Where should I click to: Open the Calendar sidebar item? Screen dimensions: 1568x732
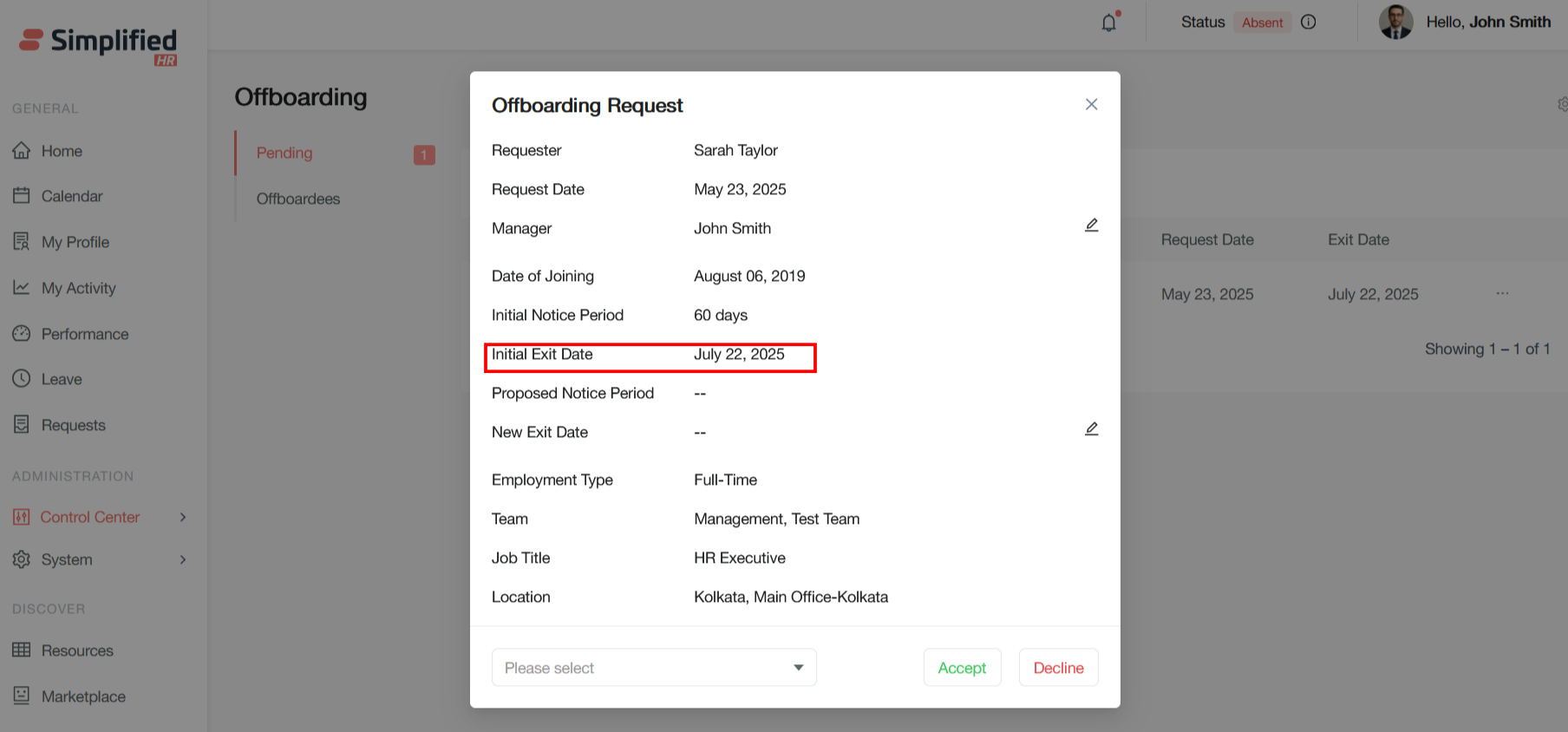[x=71, y=196]
